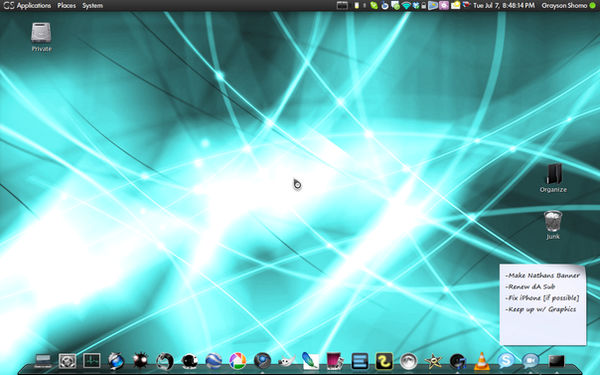Click the GS logo in the top panel
This screenshot has width=600, height=375.
pyautogui.click(x=8, y=6)
